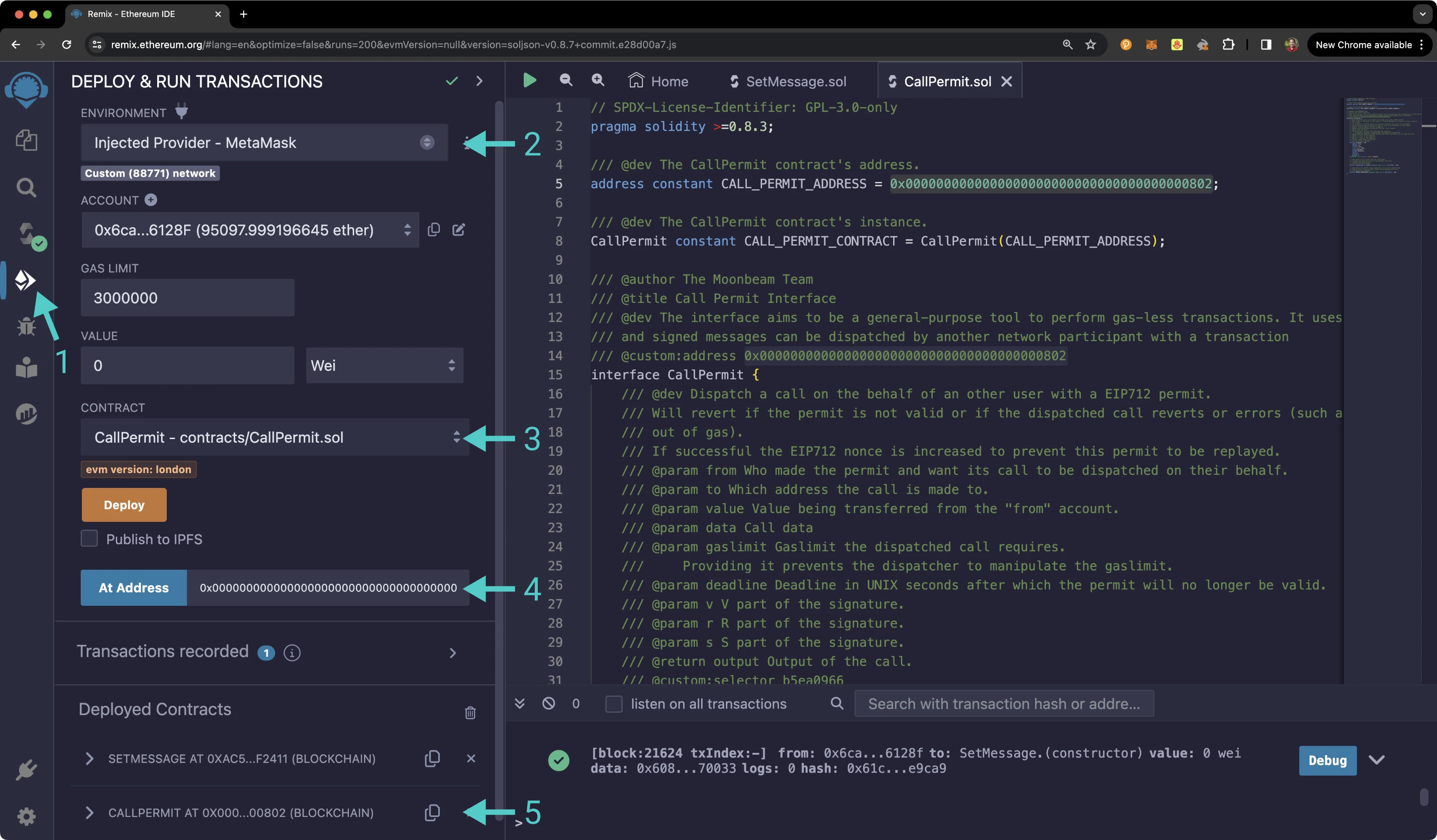1437x840 pixels.
Task: Click the green Run script play icon
Action: point(530,81)
